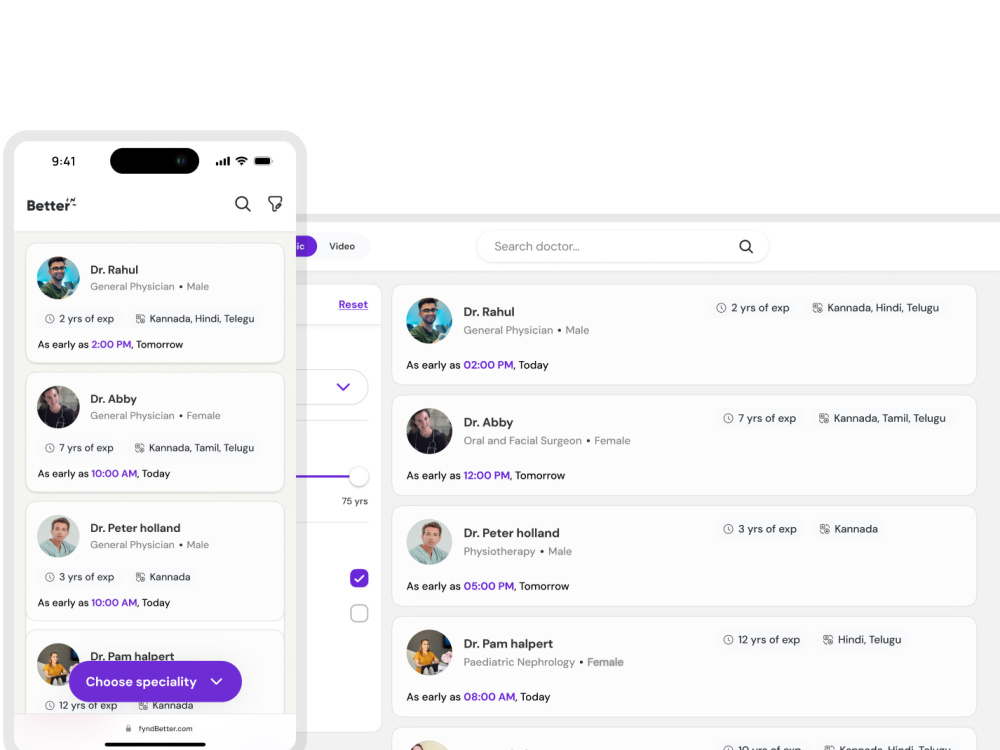
Task: Select 05:00 PM slot for Dr. Peter holland
Action: pos(489,587)
